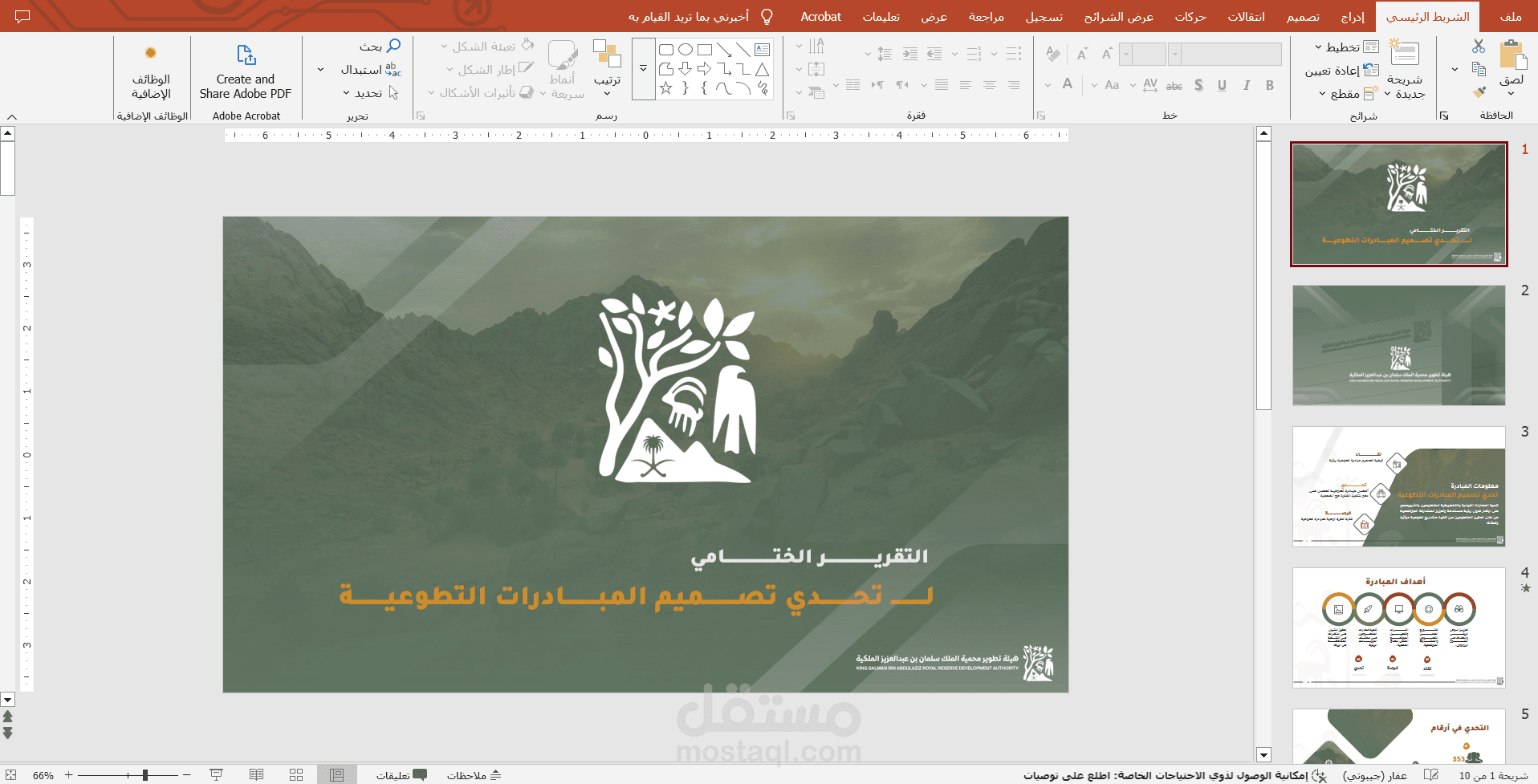Open the Acrobat tab
The width and height of the screenshot is (1538, 784).
(x=820, y=17)
